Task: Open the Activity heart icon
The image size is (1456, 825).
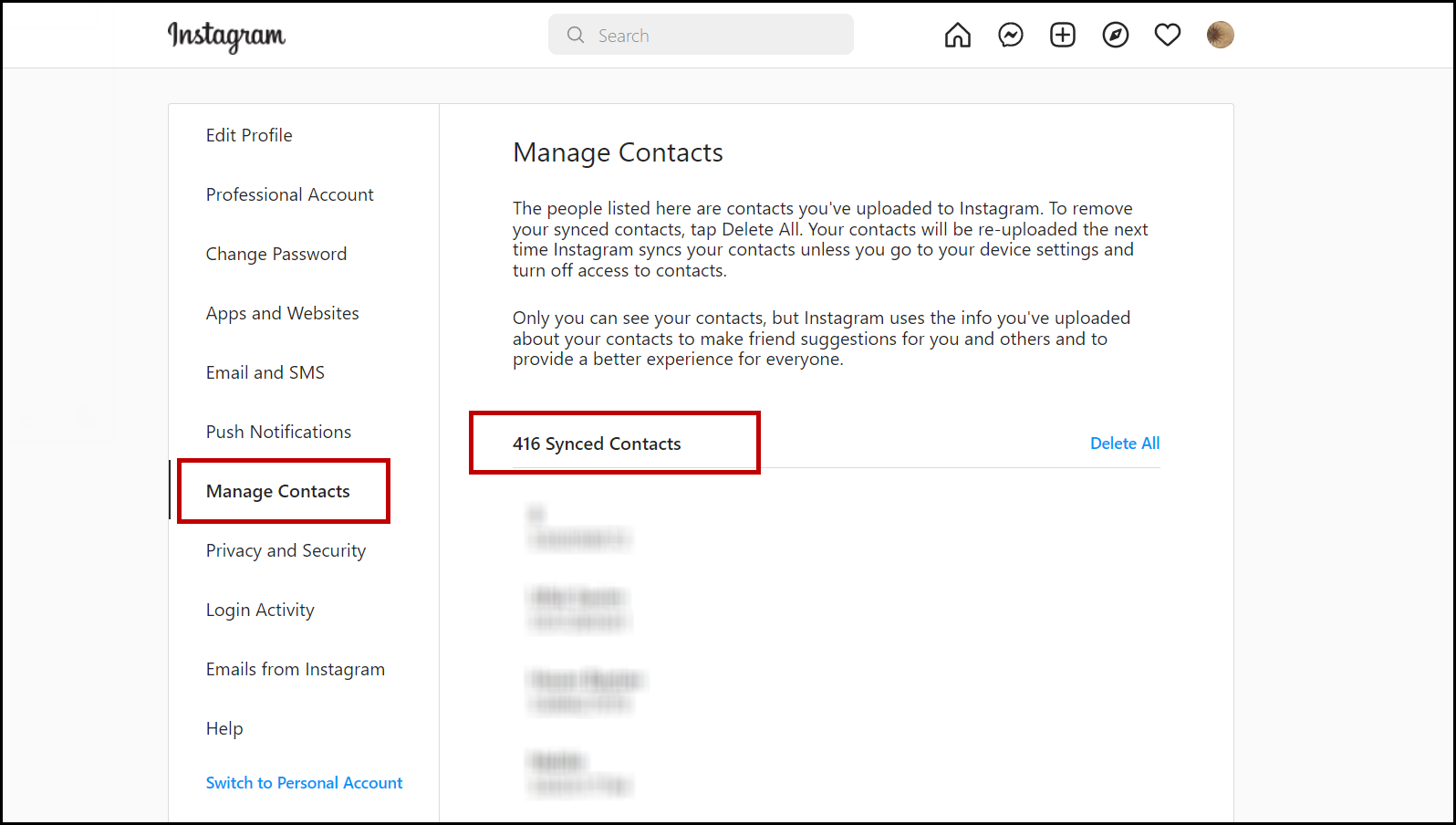Action: [1168, 36]
